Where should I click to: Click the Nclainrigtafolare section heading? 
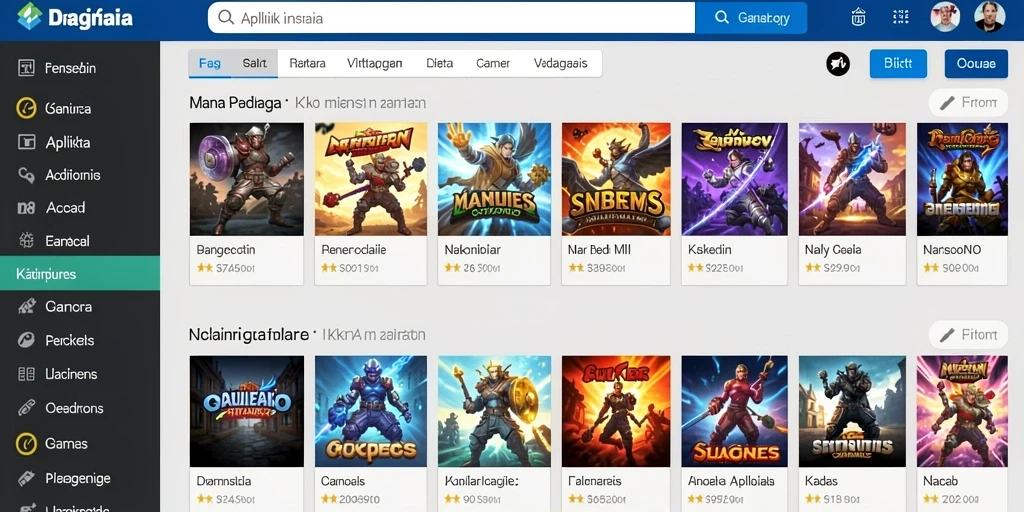click(249, 335)
